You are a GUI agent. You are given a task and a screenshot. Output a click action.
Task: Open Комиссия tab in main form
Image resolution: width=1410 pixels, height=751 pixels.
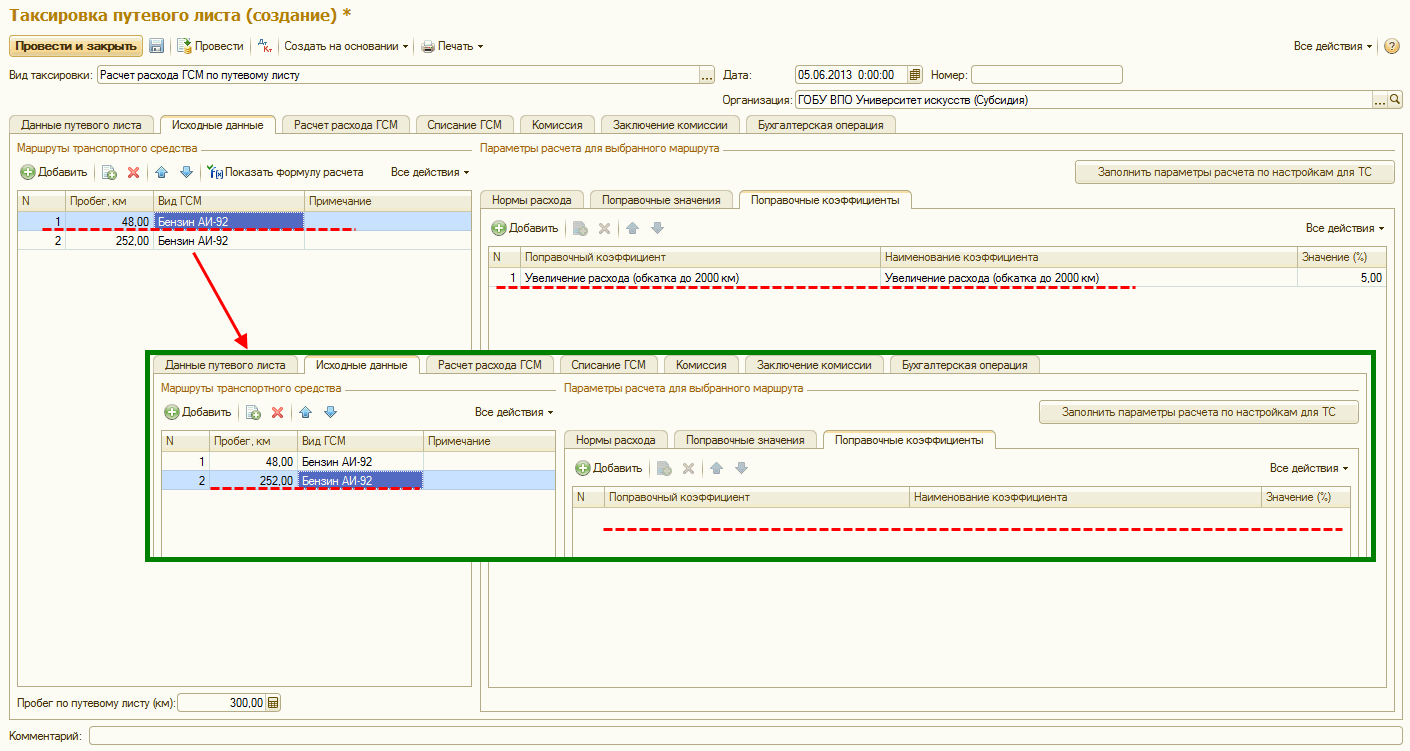[x=557, y=125]
